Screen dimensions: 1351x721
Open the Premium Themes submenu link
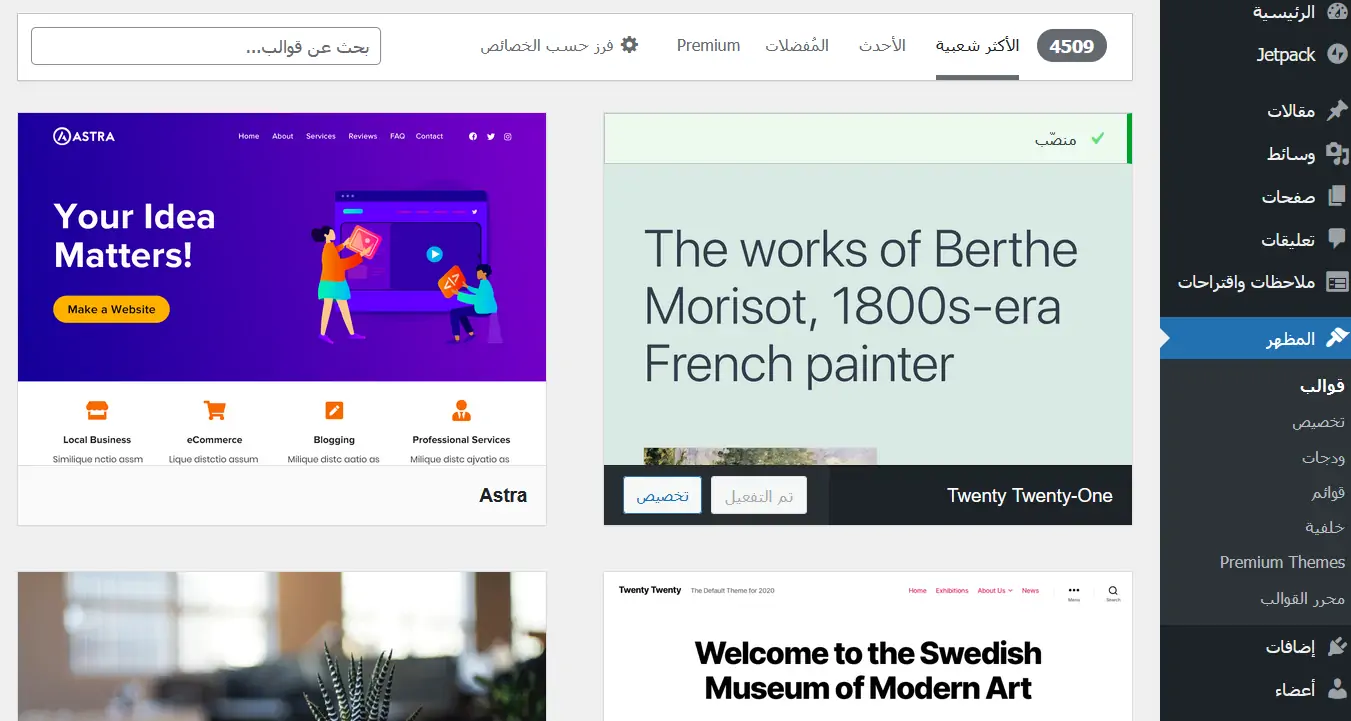[x=1282, y=562]
